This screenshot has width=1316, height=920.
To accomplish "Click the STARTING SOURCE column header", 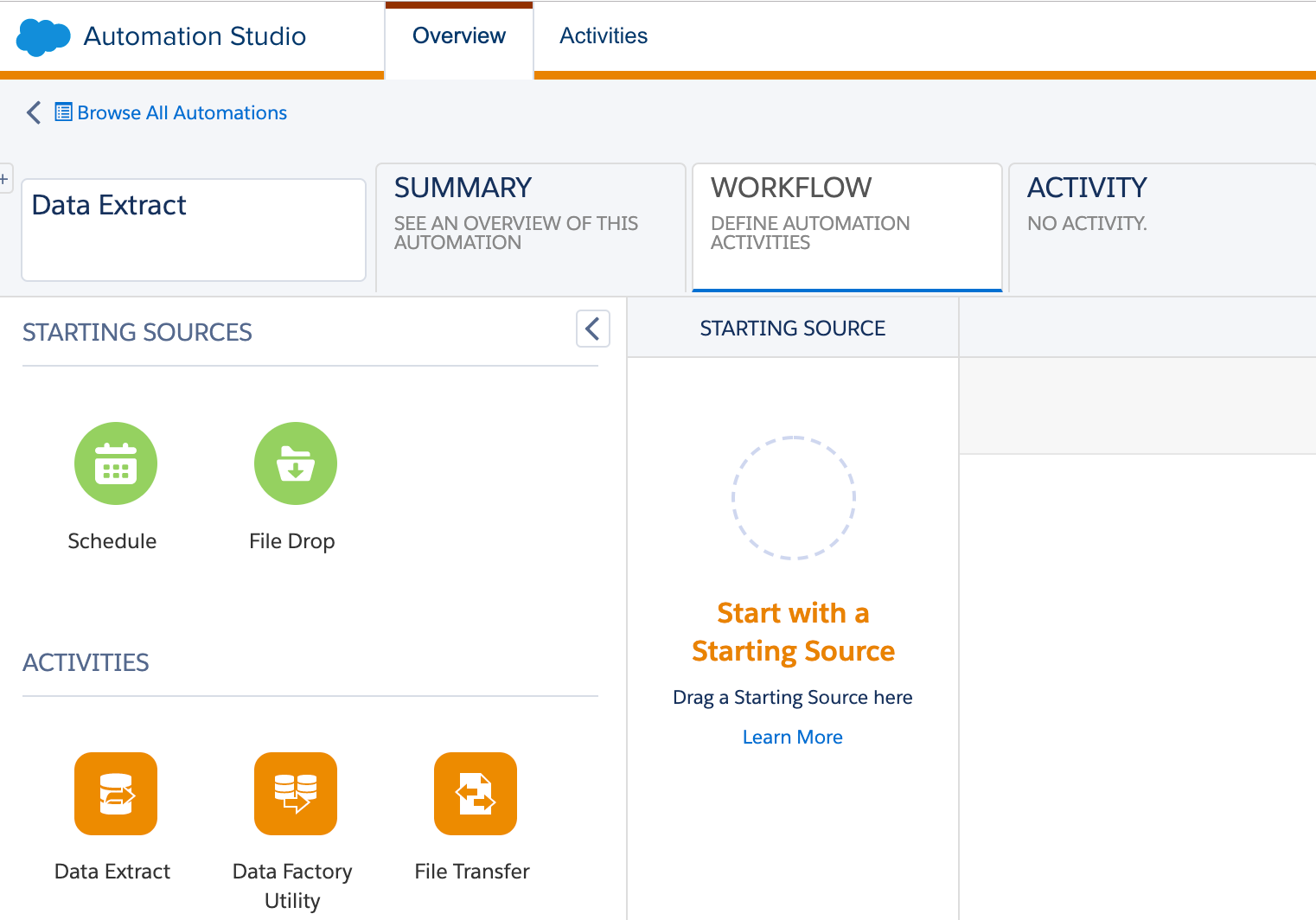I will [x=793, y=329].
